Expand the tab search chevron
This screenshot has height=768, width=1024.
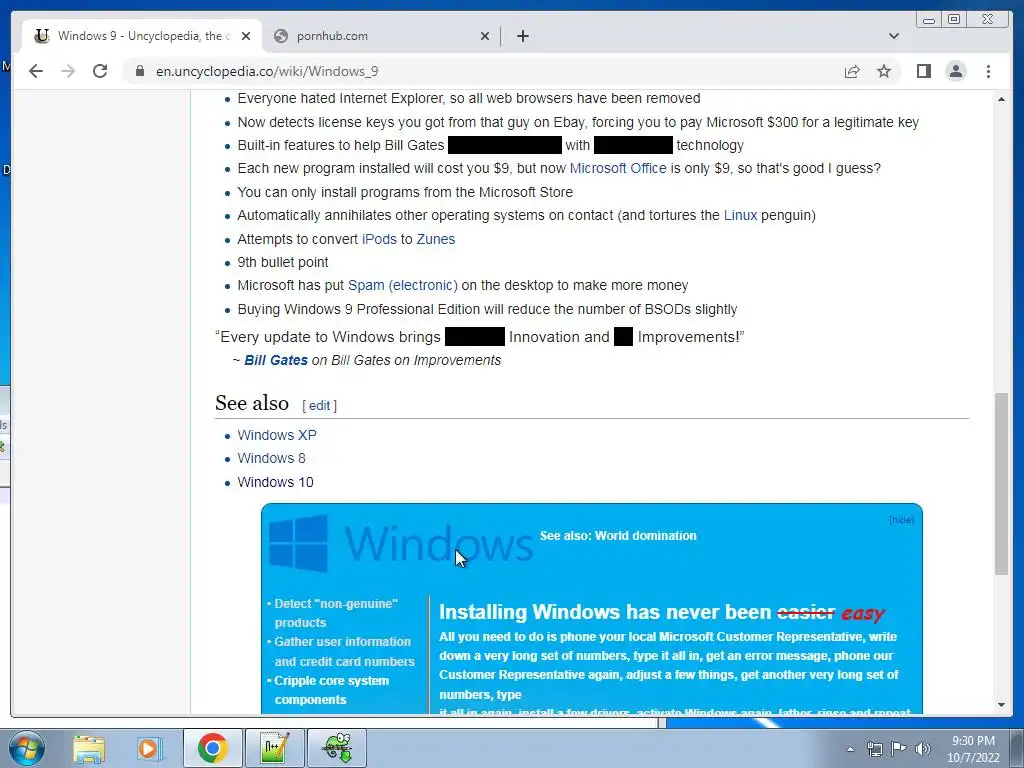pyautogui.click(x=894, y=36)
